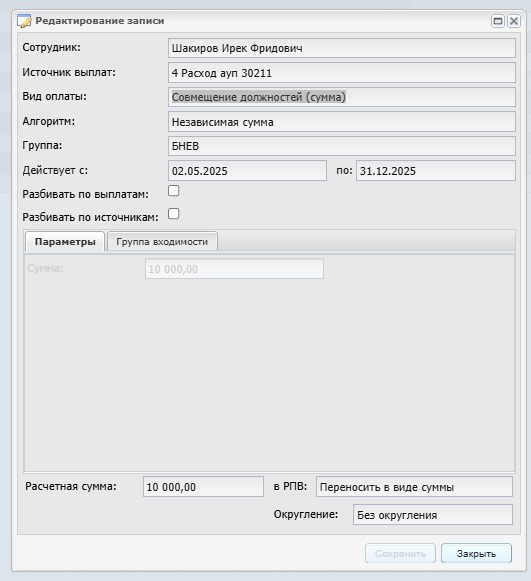The image size is (531, 581).
Task: Click the Разбивать по выплатам: label
Action: pos(86,194)
